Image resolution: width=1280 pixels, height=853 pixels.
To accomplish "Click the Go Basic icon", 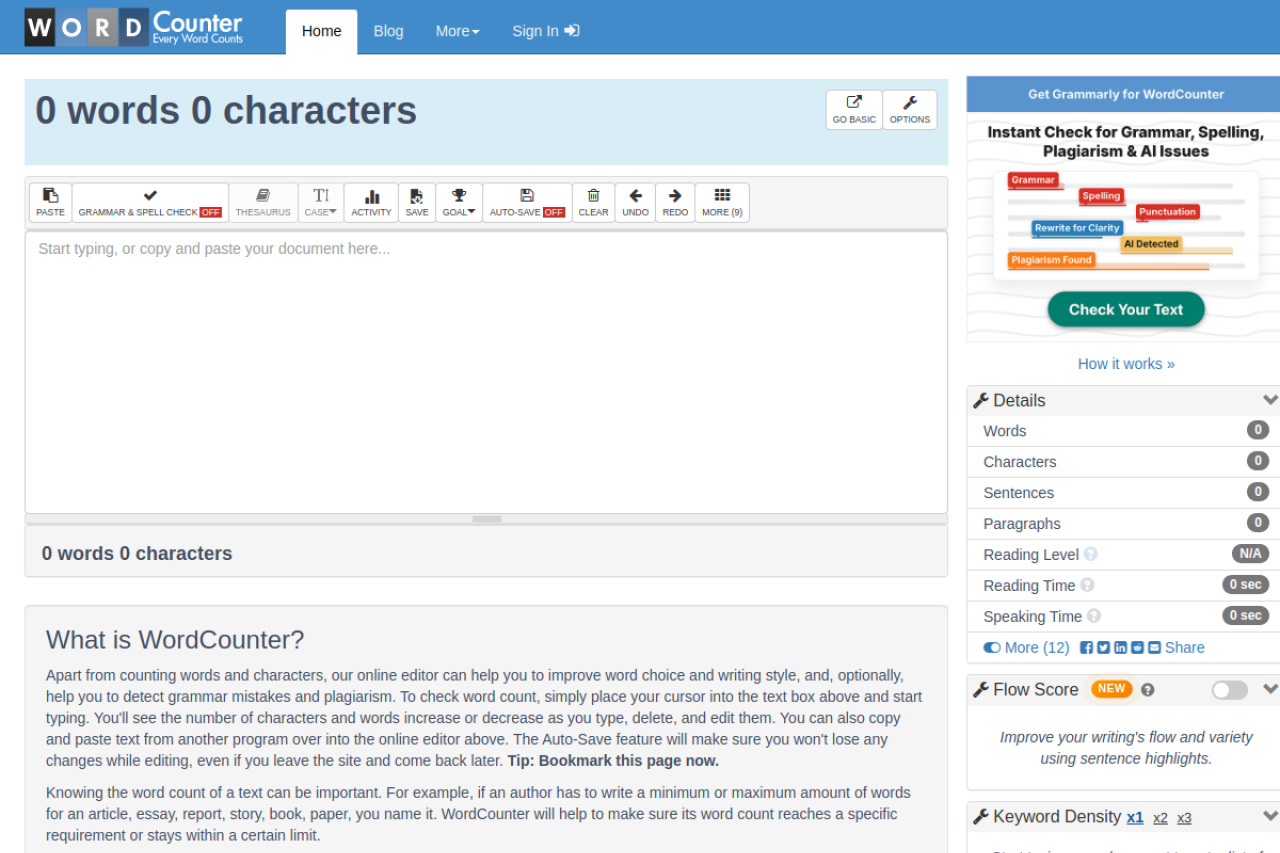I will coord(854,109).
